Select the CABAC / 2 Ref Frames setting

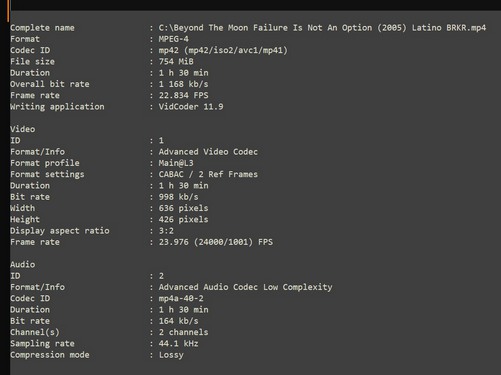pyautogui.click(x=208, y=174)
